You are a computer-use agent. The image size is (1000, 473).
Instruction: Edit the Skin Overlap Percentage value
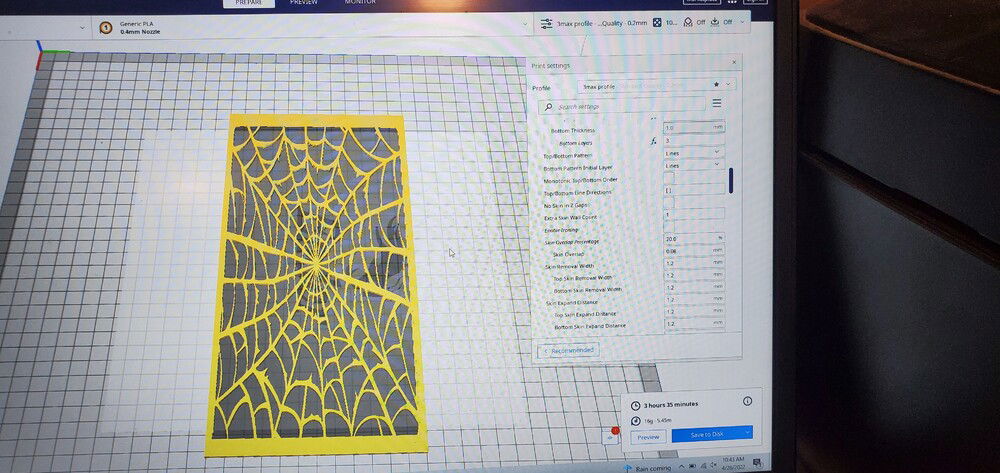coord(693,238)
